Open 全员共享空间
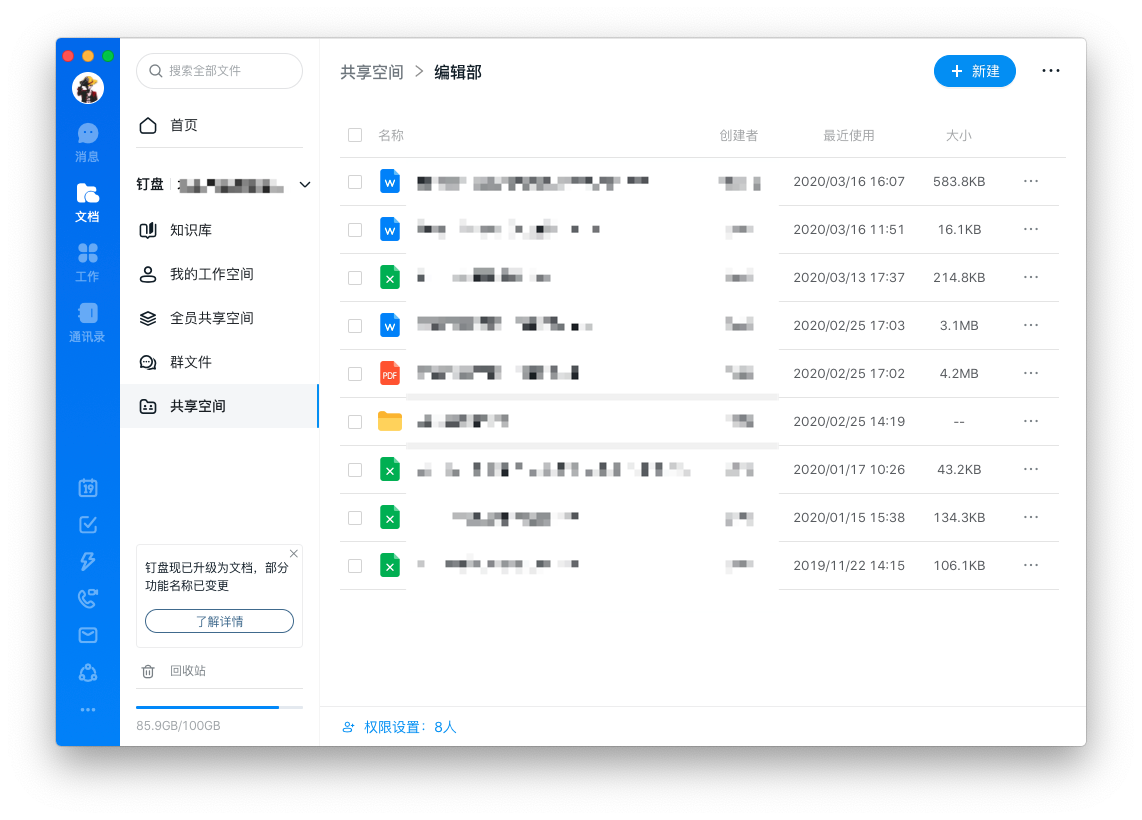Viewport: 1142px width, 820px height. point(220,318)
